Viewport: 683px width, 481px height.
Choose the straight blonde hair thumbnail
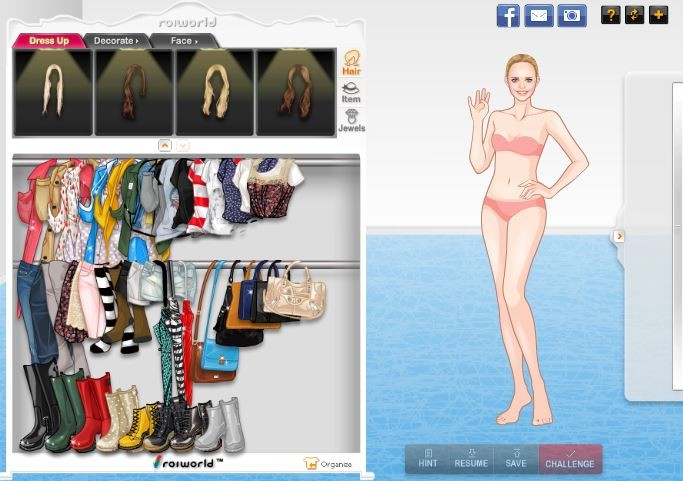(x=52, y=92)
